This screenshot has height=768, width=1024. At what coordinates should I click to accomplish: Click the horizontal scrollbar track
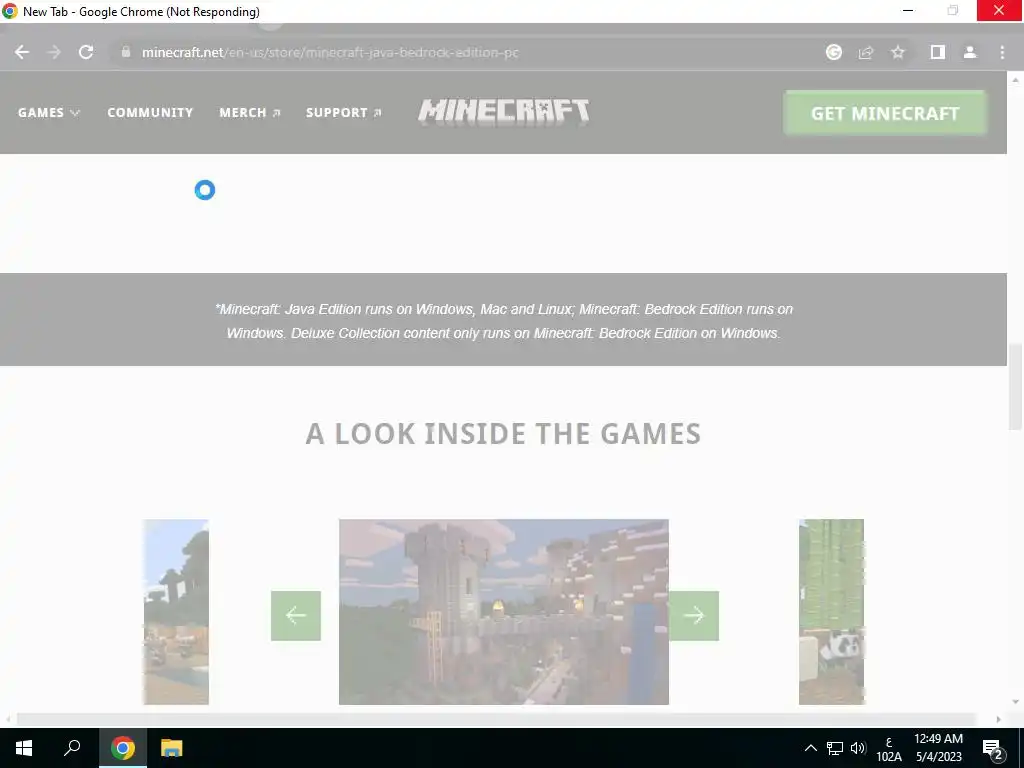[x=496, y=719]
